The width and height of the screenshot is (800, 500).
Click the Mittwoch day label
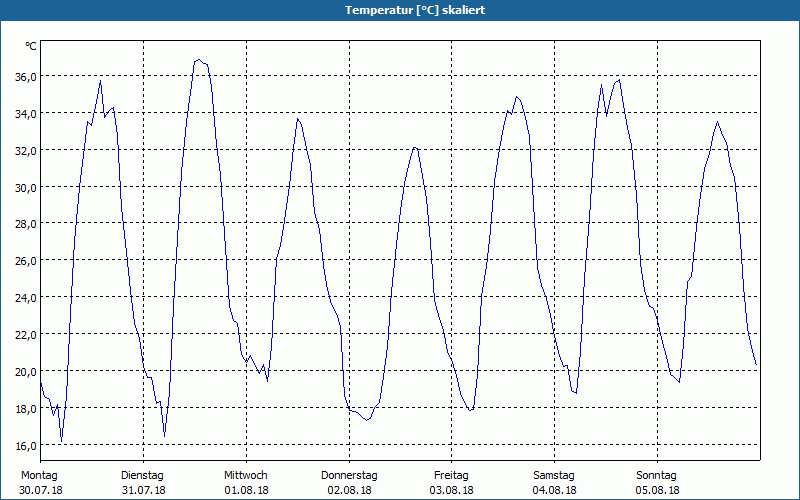pos(245,476)
